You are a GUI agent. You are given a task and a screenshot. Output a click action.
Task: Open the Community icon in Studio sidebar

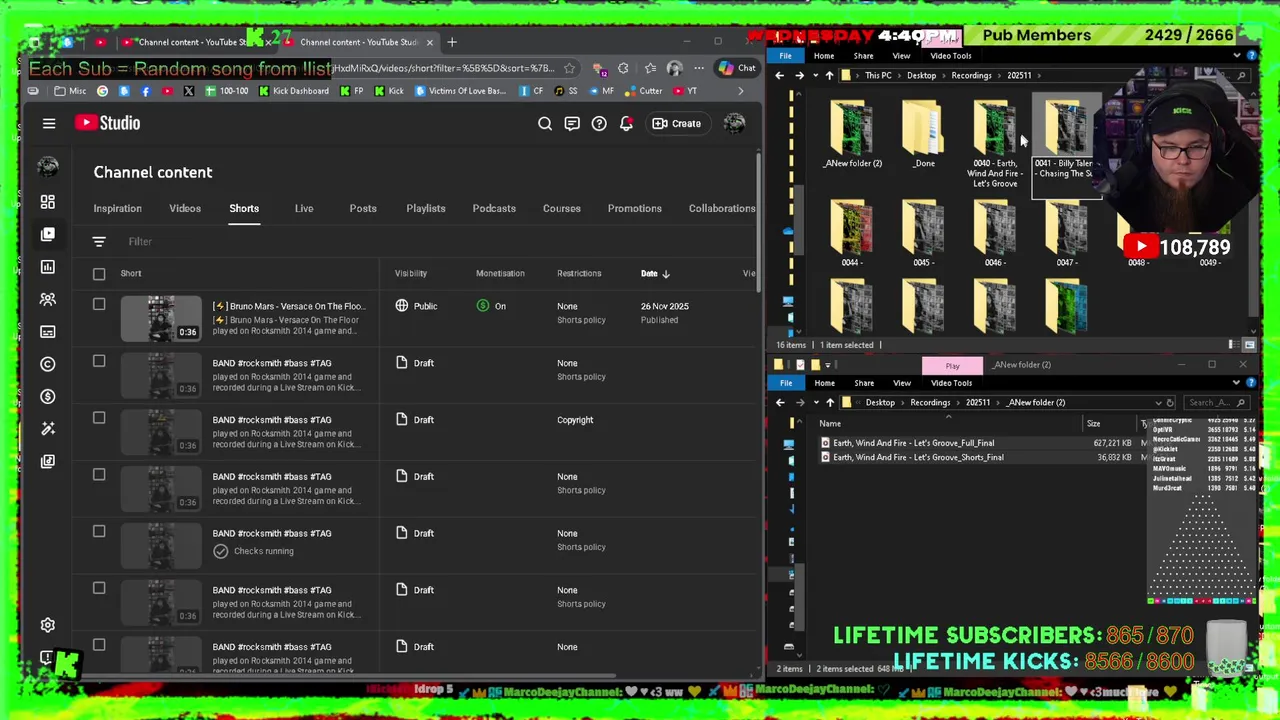pos(47,299)
